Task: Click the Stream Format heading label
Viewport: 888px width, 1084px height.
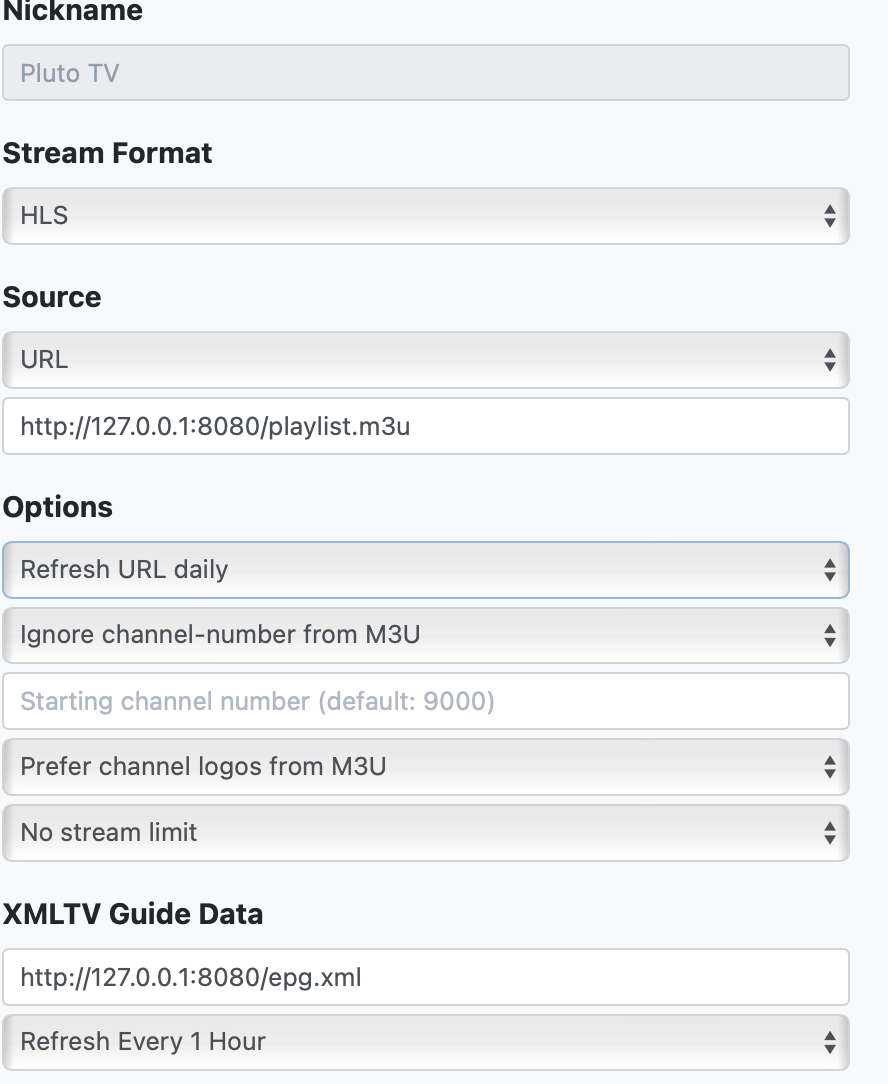Action: 107,153
